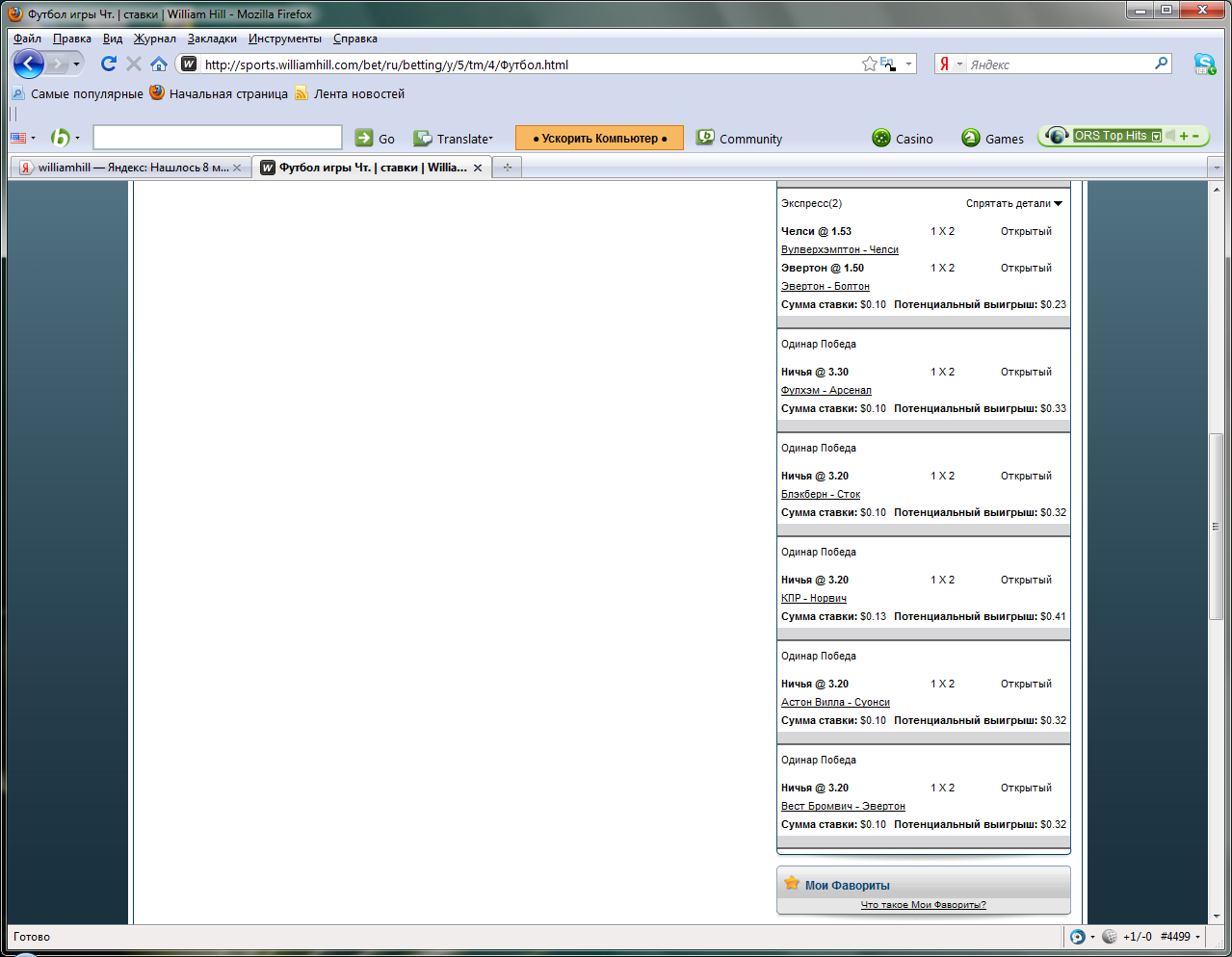Reload the page with the refresh icon
This screenshot has height=957, width=1232.
click(108, 64)
